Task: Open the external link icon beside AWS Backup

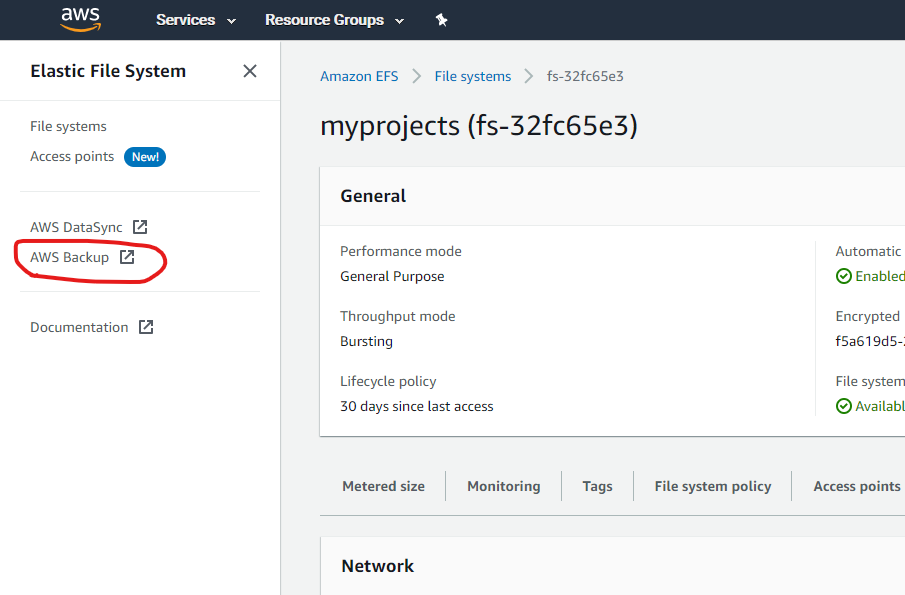Action: point(127,257)
